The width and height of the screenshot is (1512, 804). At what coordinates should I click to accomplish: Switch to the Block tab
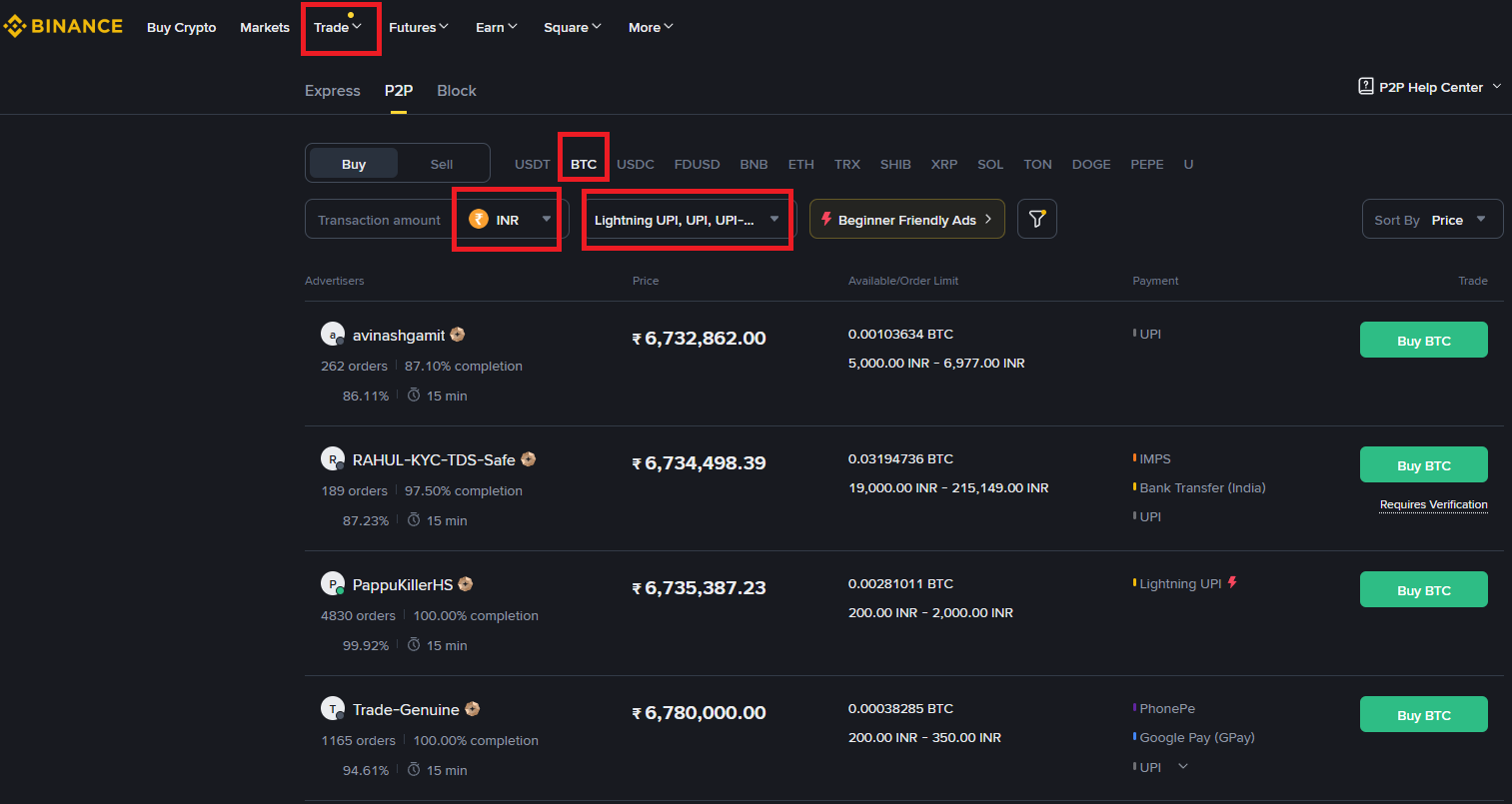(457, 91)
